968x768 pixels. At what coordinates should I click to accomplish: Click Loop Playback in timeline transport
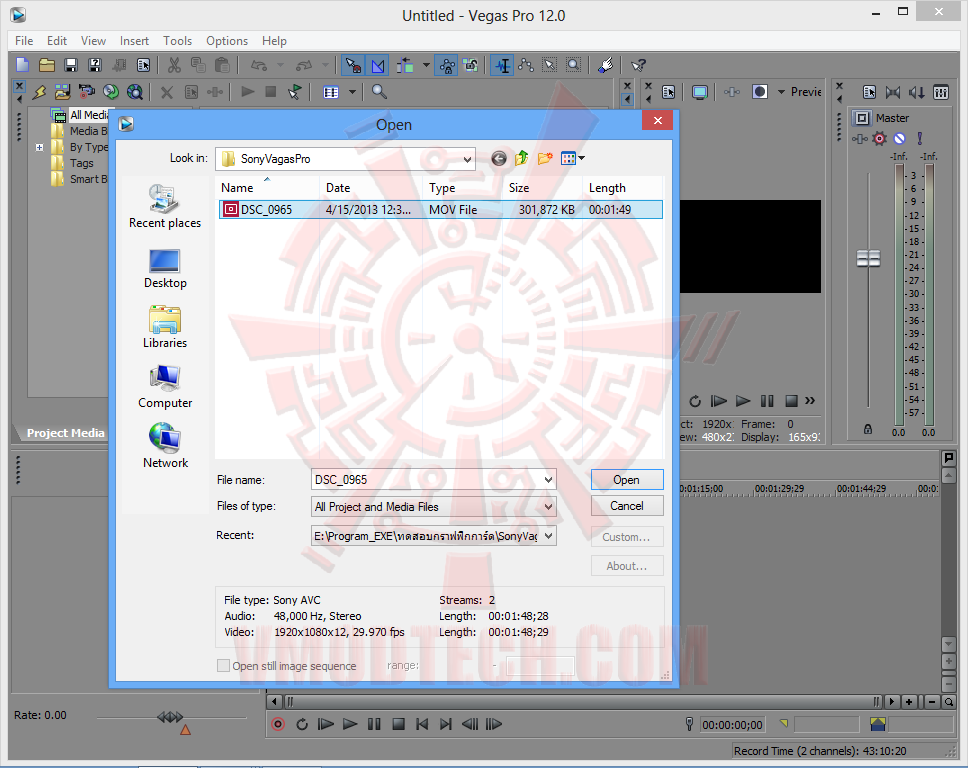click(302, 724)
